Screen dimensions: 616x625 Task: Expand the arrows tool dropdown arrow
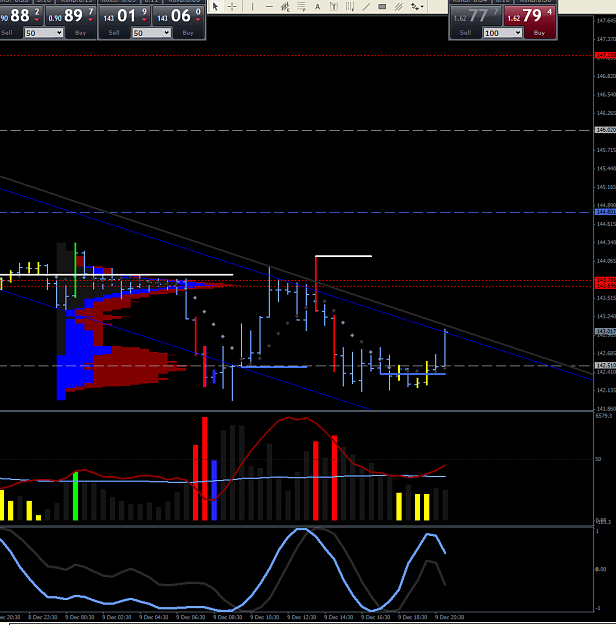[x=422, y=6]
